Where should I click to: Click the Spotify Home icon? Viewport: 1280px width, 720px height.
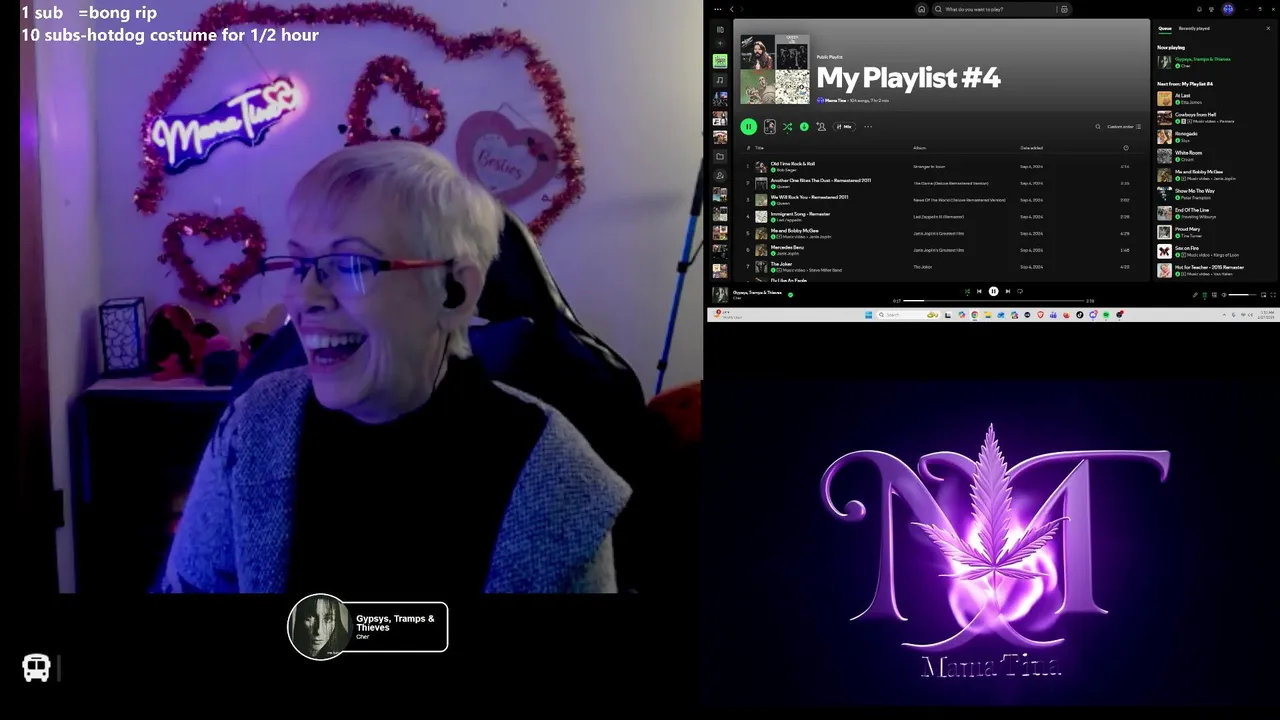[922, 9]
